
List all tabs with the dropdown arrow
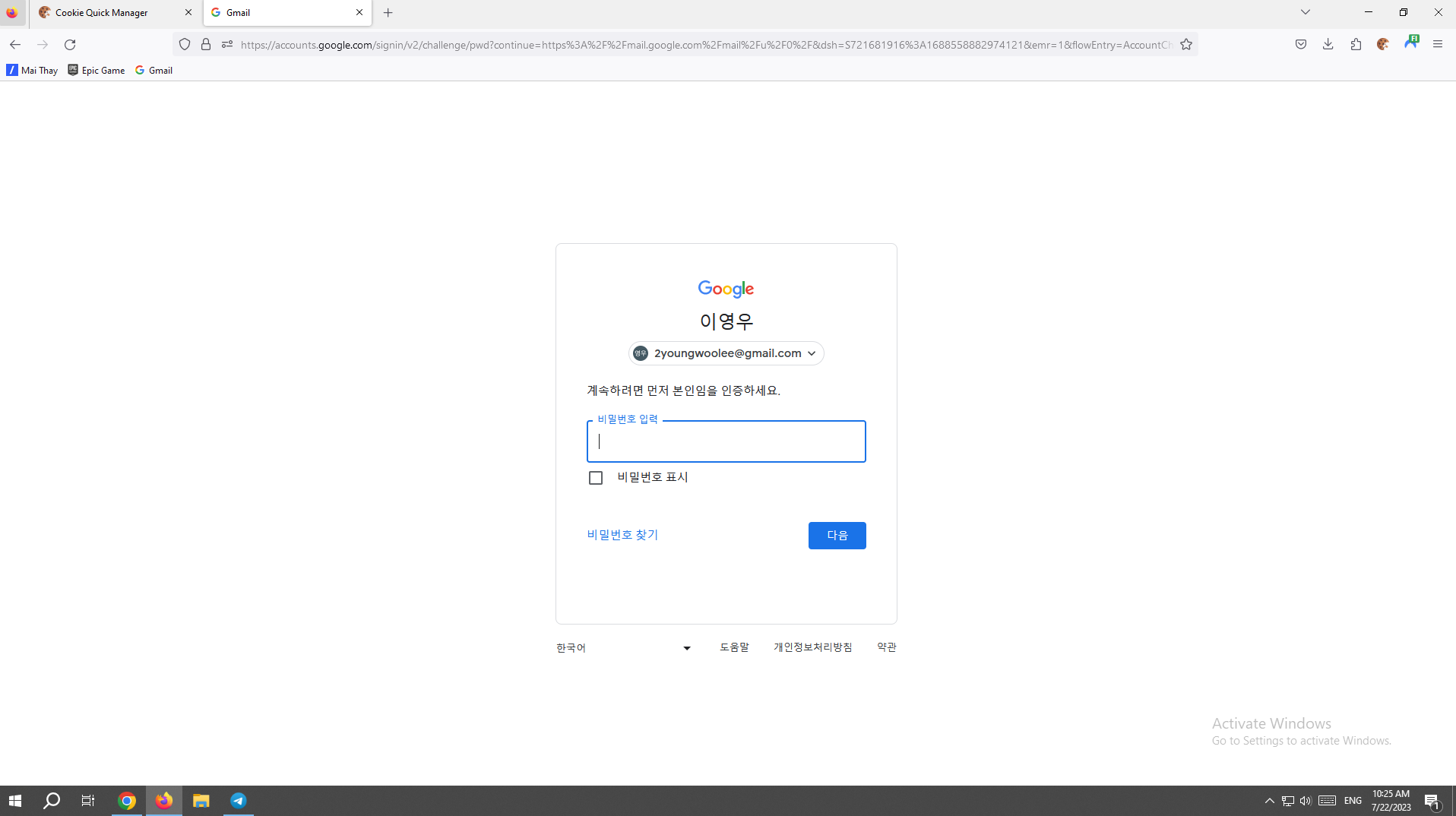[x=1306, y=12]
